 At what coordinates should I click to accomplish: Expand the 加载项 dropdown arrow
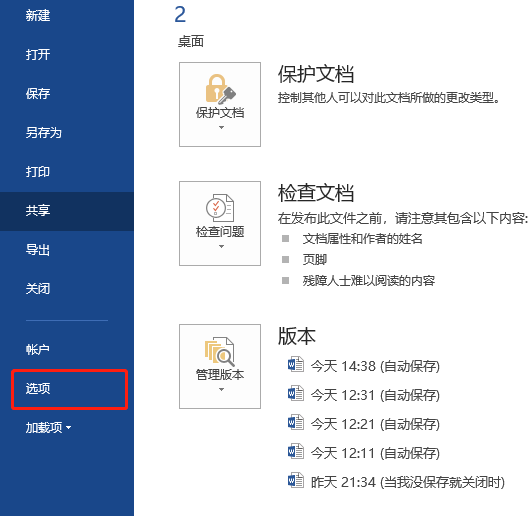tap(69, 428)
